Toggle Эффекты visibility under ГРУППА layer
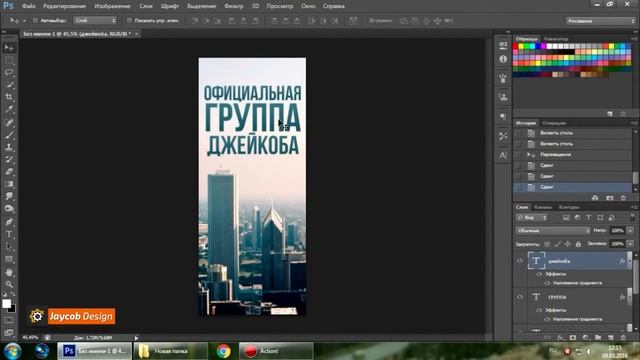Viewport: 640px width, 360px height. [539, 310]
